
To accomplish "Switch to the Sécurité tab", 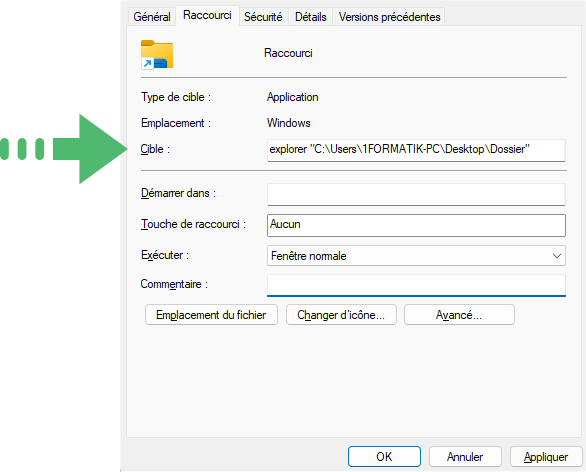I will tap(263, 17).
